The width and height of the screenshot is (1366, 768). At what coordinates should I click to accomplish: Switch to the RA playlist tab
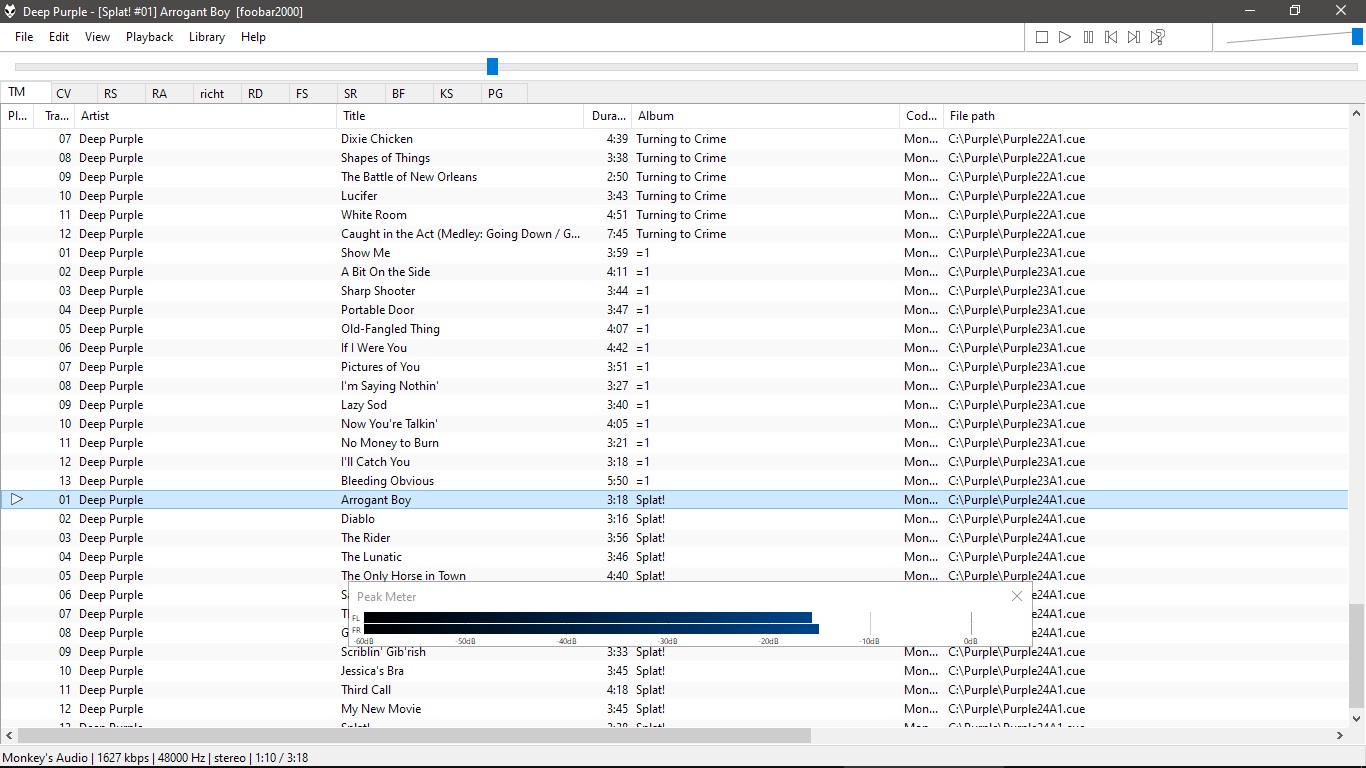(170, 93)
